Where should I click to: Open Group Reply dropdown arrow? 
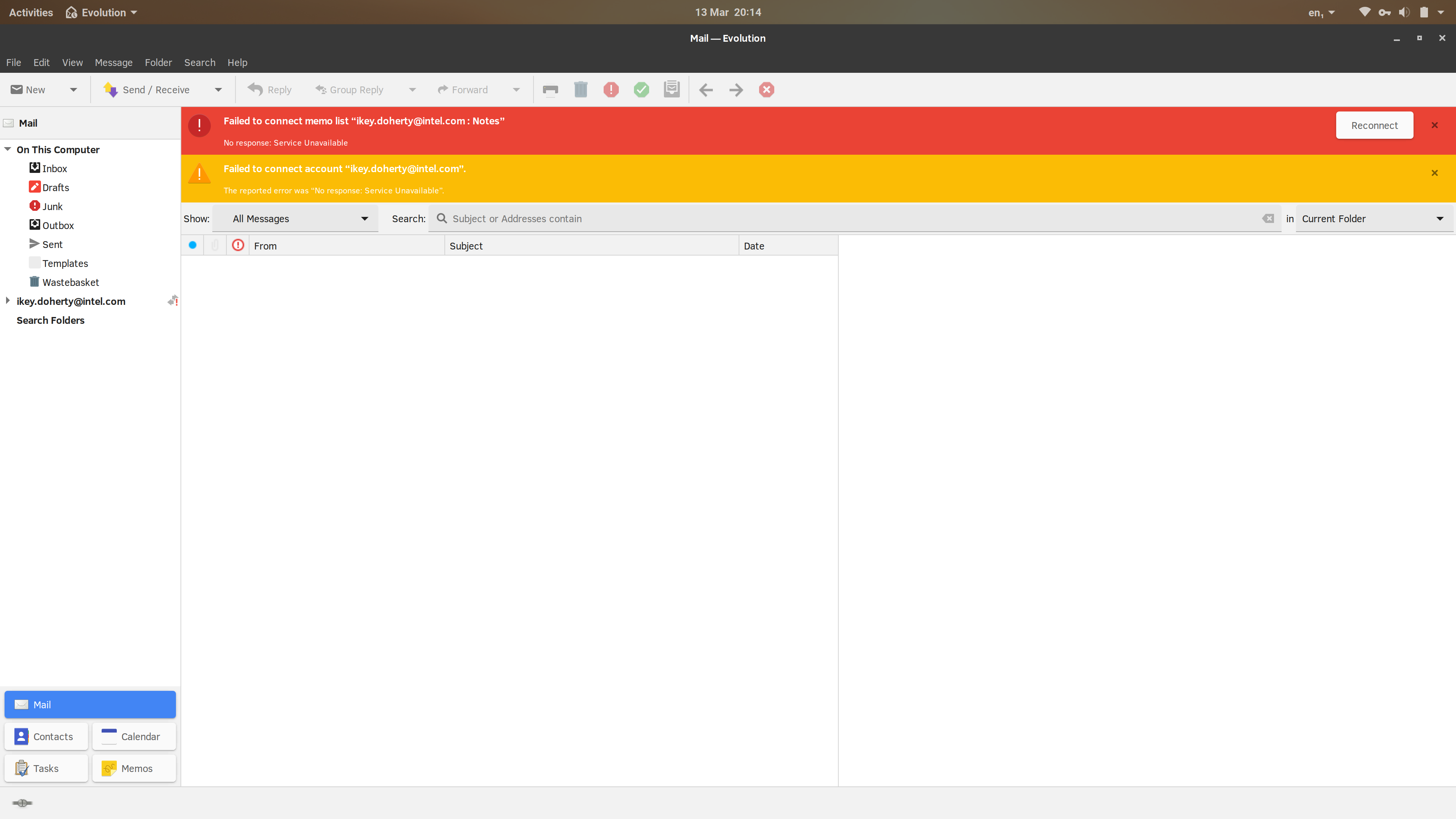pyautogui.click(x=412, y=90)
